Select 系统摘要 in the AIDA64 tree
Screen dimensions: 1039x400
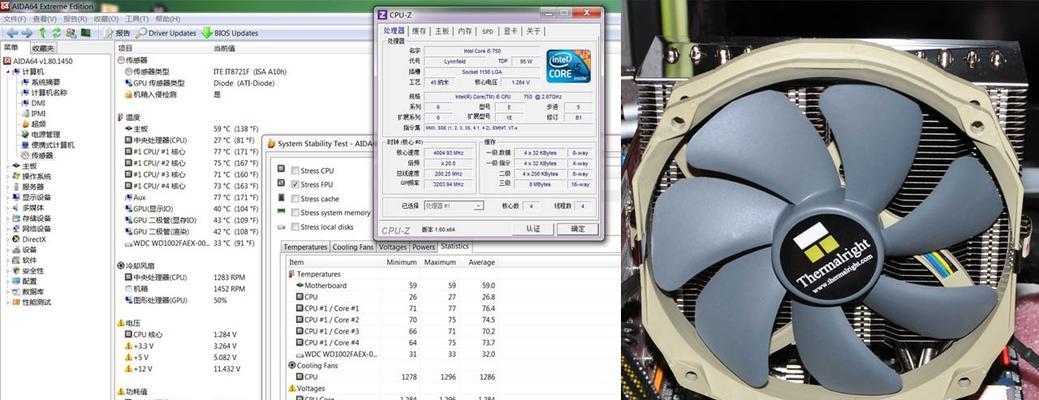40,82
